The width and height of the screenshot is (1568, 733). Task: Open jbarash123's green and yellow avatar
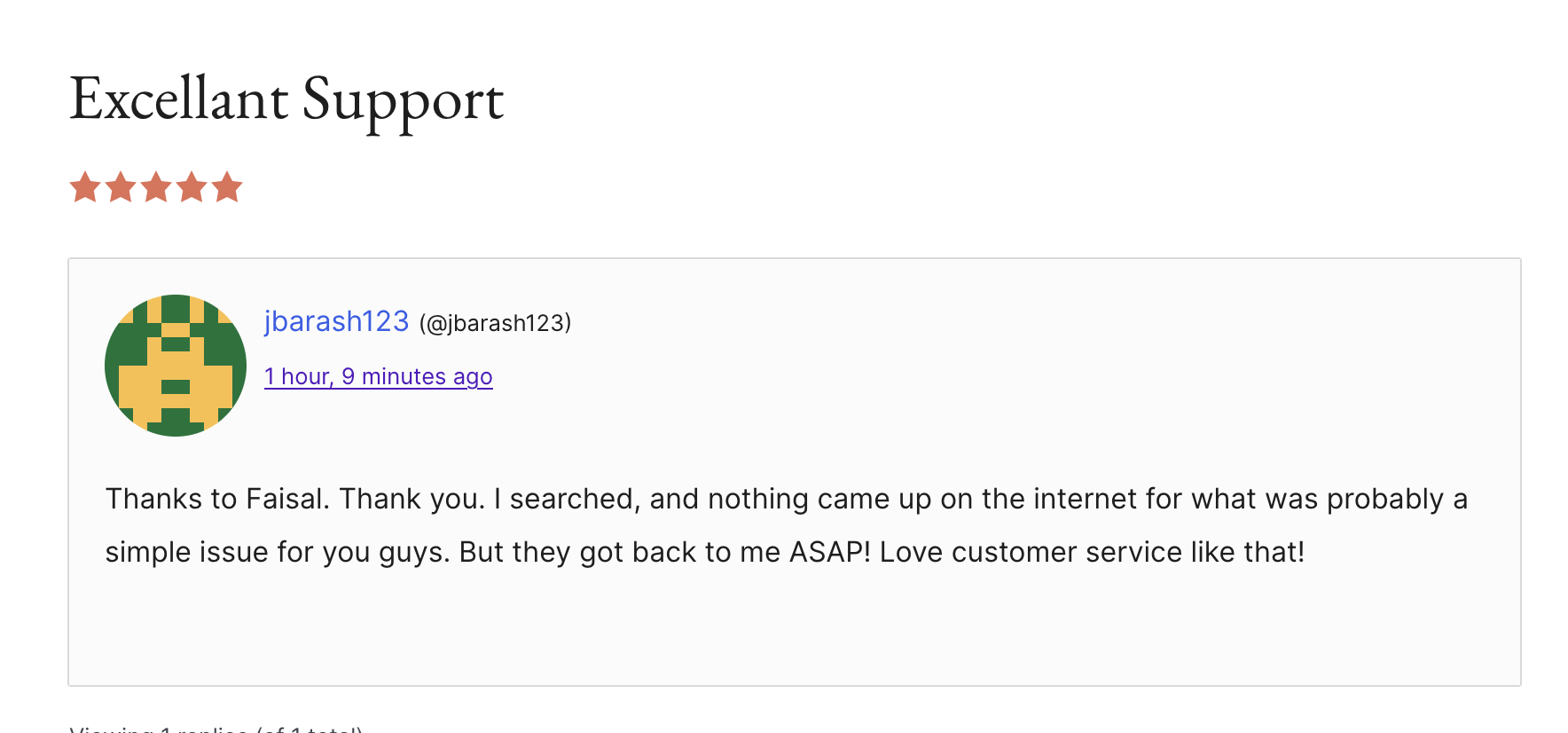click(x=176, y=366)
